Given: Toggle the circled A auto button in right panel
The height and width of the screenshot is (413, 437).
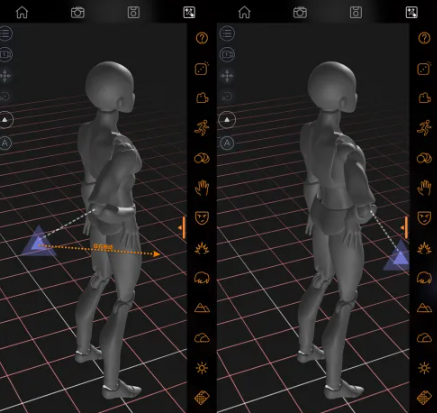Looking at the screenshot, I should (x=227, y=143).
